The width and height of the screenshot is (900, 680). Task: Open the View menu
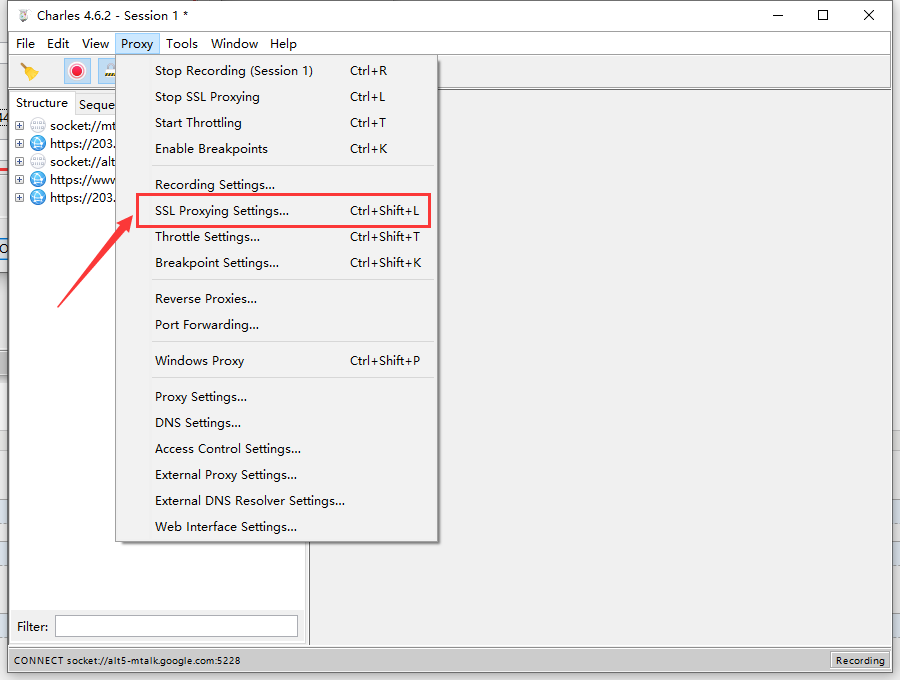pyautogui.click(x=95, y=44)
